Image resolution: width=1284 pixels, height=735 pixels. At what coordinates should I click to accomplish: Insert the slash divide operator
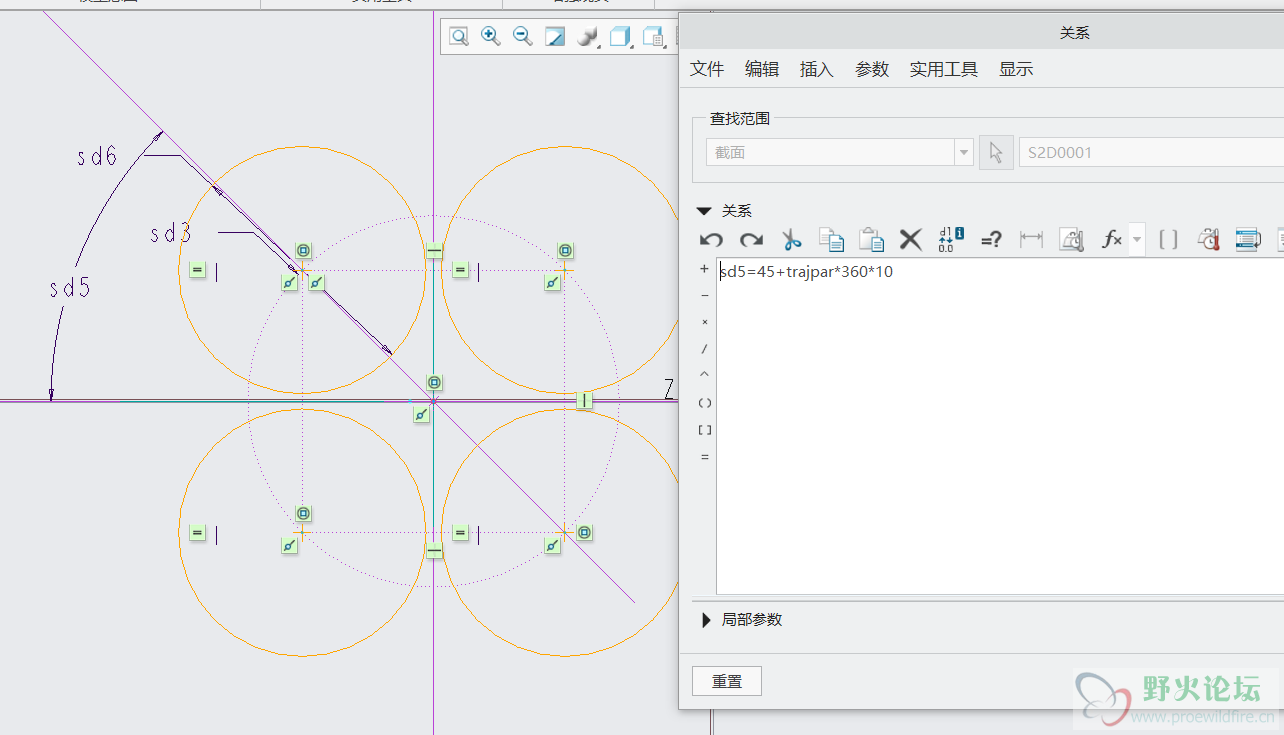[704, 349]
